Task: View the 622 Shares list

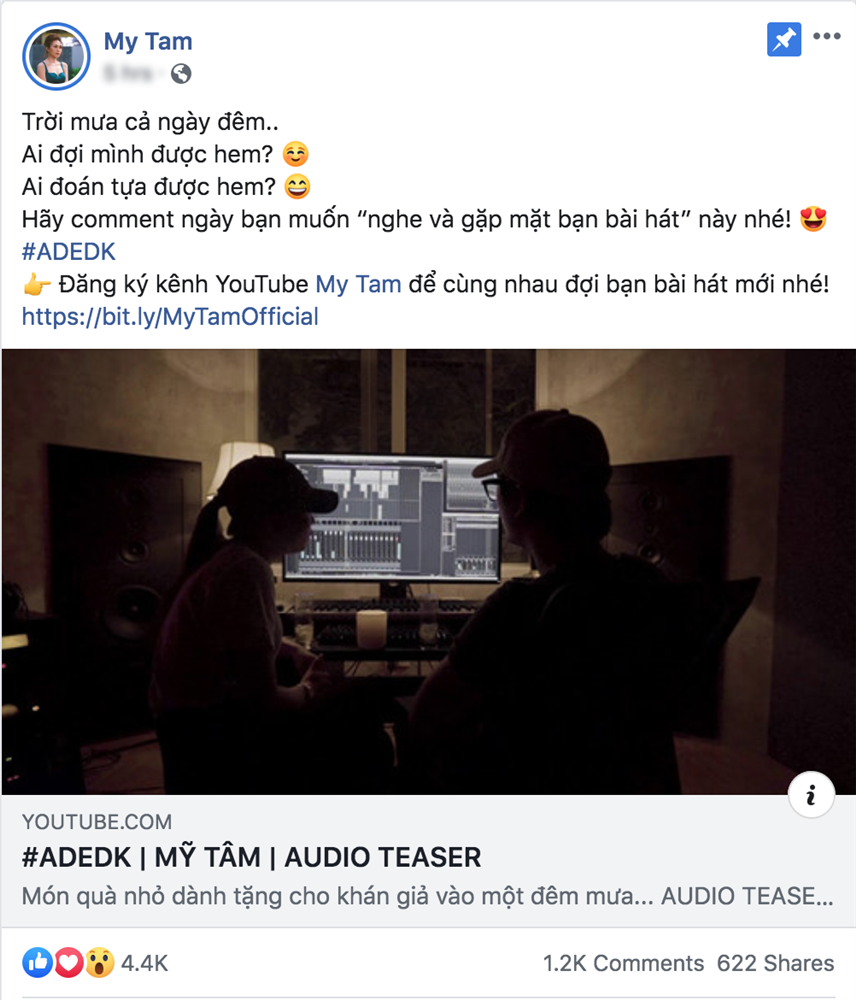Action: [776, 963]
